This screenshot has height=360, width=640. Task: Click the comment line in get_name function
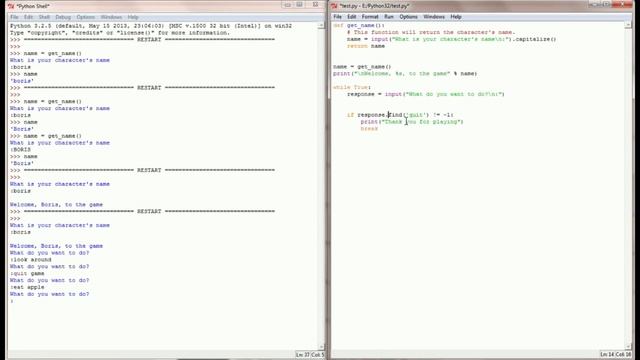pyautogui.click(x=431, y=32)
